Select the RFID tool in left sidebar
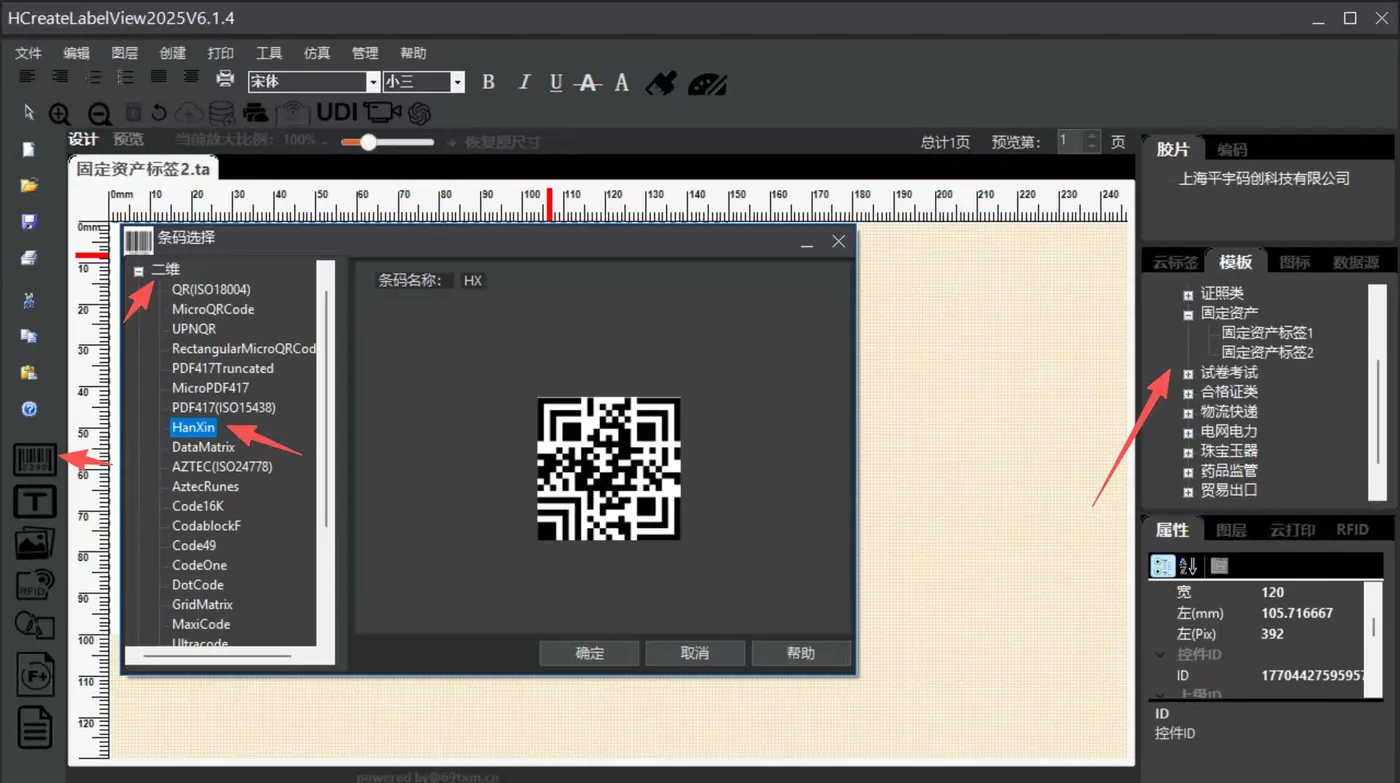The height and width of the screenshot is (783, 1400). (x=34, y=584)
